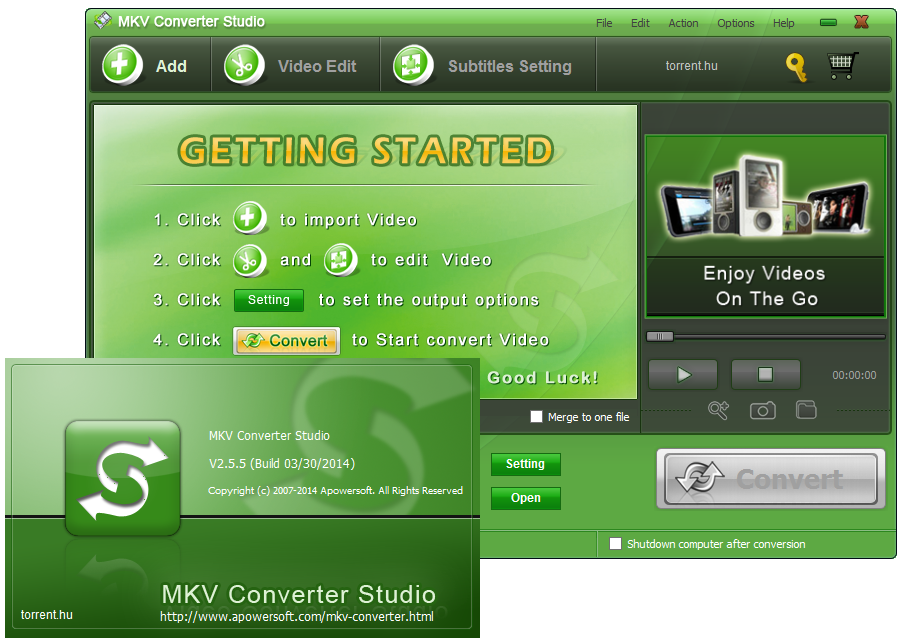Click the Enjoy Videos On The Go banner
The width and height of the screenshot is (902, 643).
click(x=764, y=227)
